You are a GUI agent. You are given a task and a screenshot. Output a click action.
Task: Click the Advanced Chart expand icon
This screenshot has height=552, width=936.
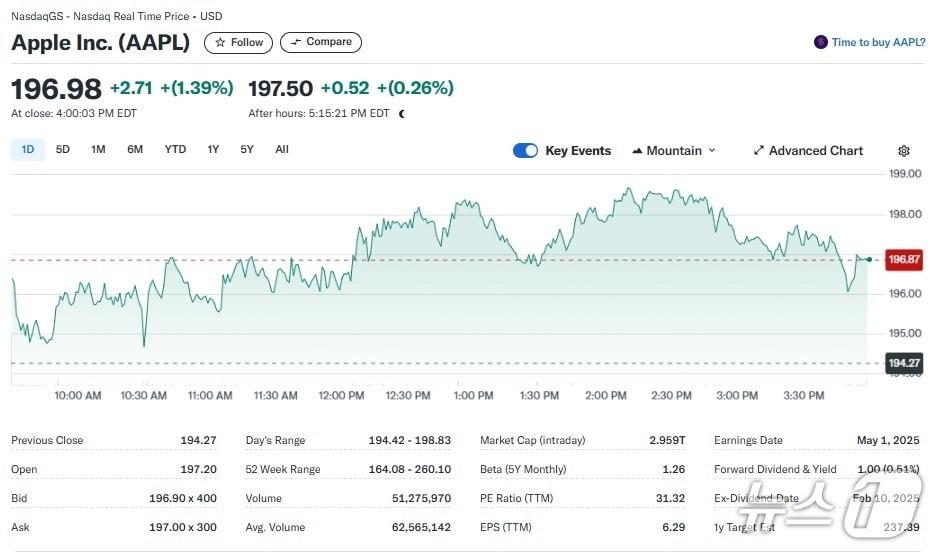(x=759, y=151)
